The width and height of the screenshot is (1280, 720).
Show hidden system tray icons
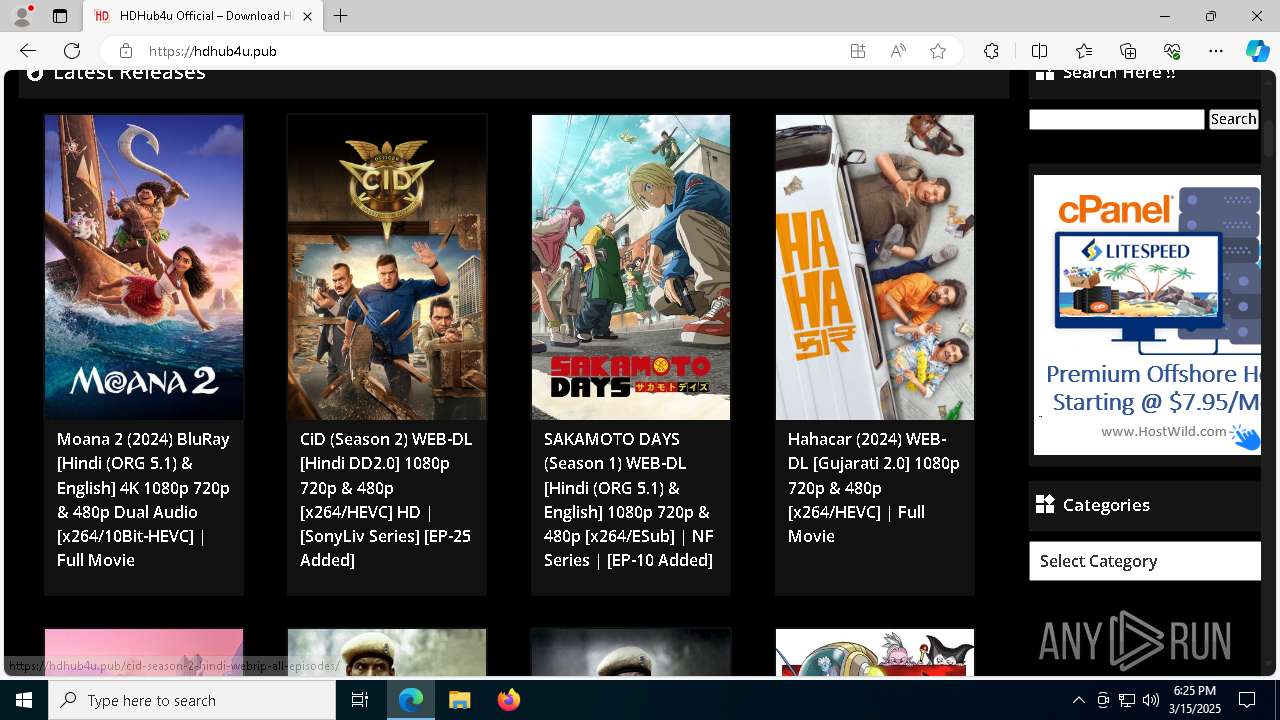click(1078, 700)
